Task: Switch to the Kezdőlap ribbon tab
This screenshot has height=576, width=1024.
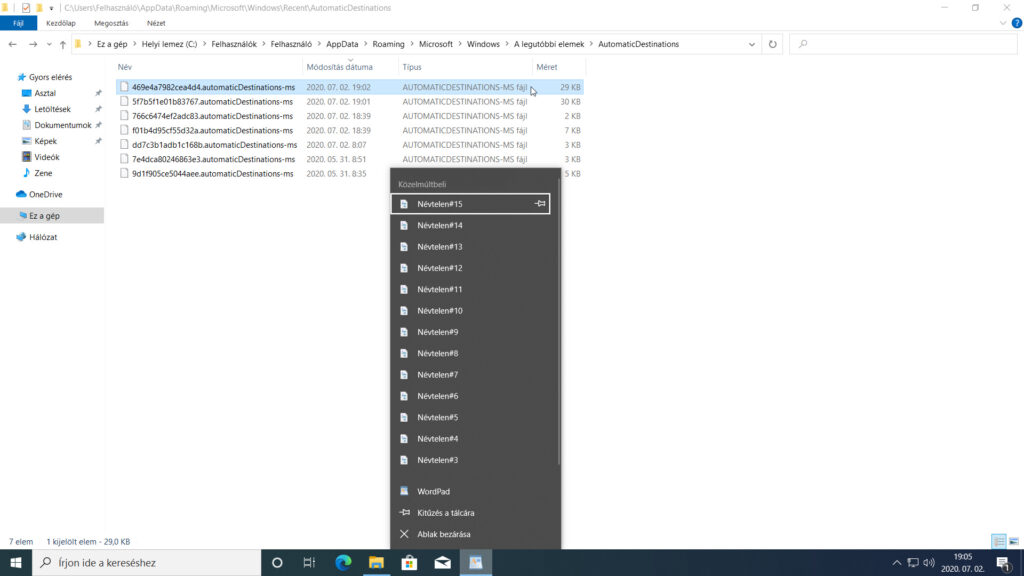Action: pyautogui.click(x=61, y=23)
